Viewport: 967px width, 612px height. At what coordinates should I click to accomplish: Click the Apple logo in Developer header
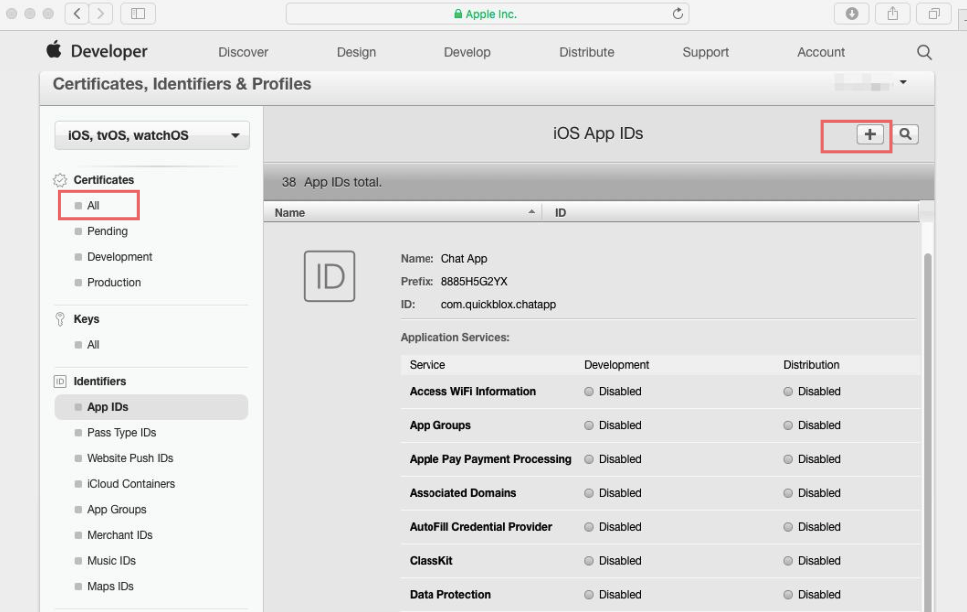click(54, 50)
